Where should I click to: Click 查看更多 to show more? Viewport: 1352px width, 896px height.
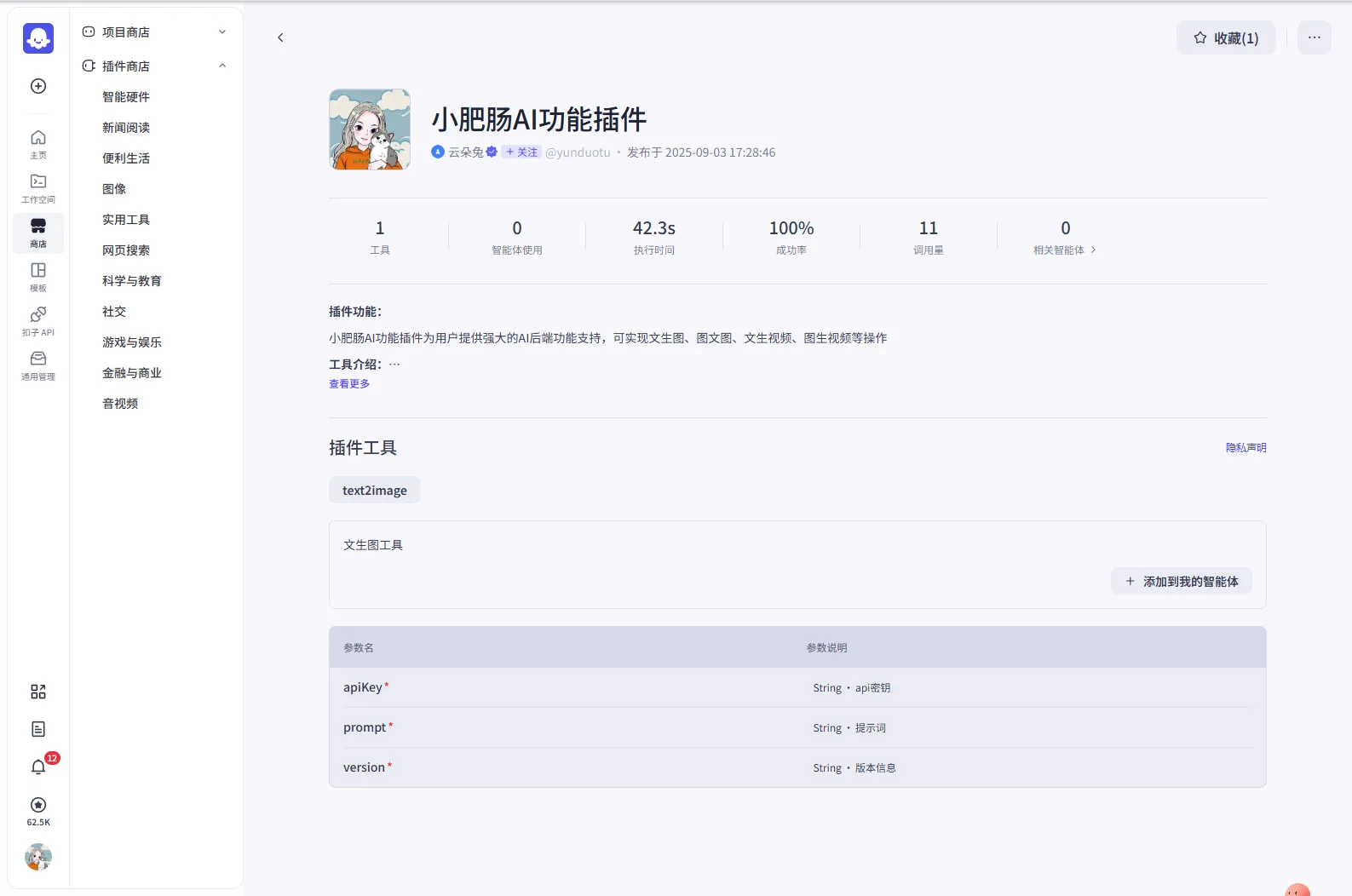tap(349, 384)
